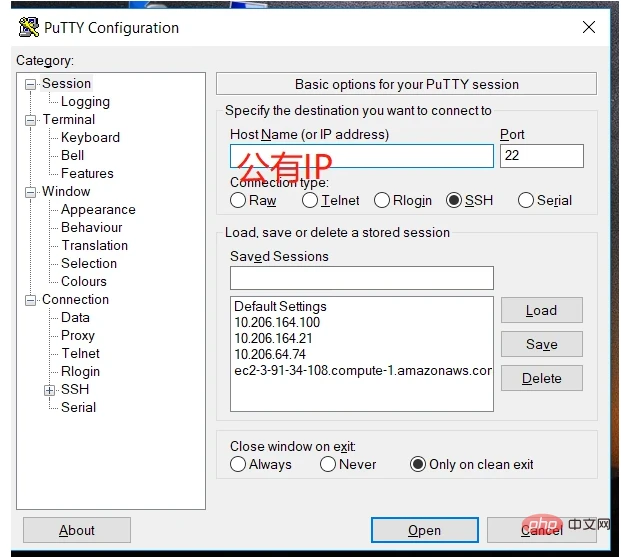
Task: Click the Cancel button
Action: [x=541, y=530]
